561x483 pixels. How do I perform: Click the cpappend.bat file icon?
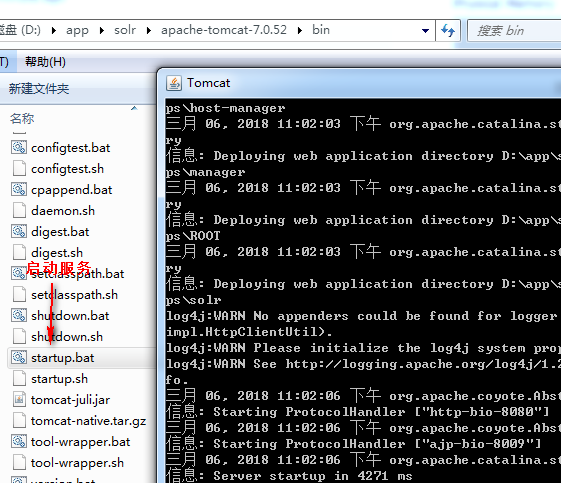pos(19,189)
